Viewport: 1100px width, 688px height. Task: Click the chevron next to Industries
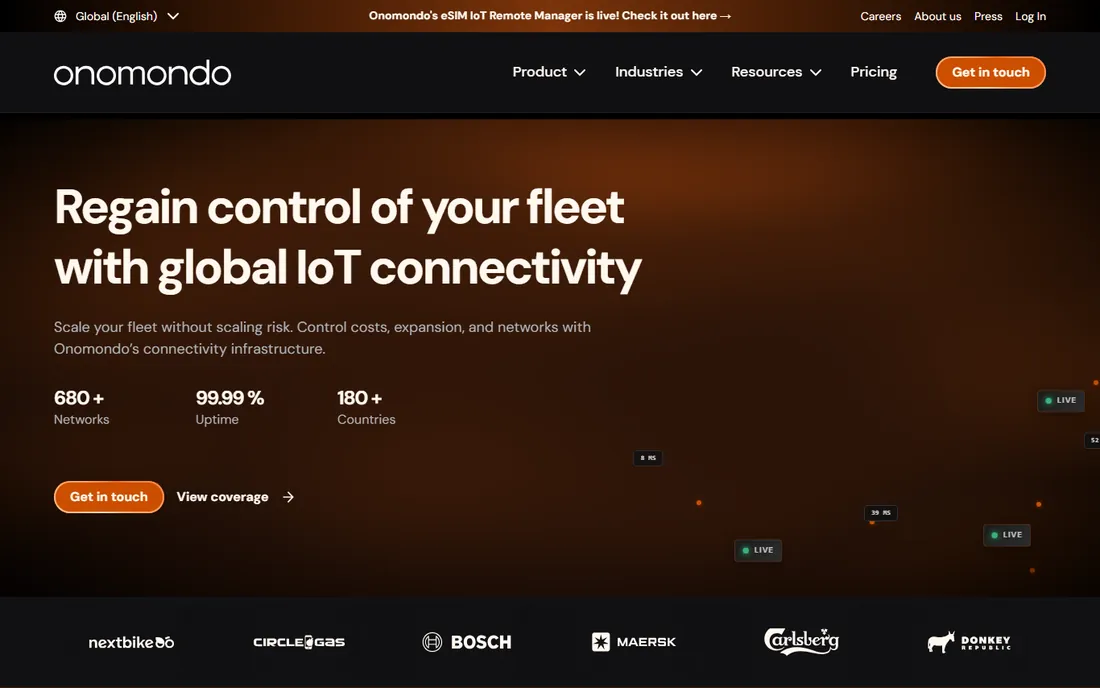(x=696, y=72)
